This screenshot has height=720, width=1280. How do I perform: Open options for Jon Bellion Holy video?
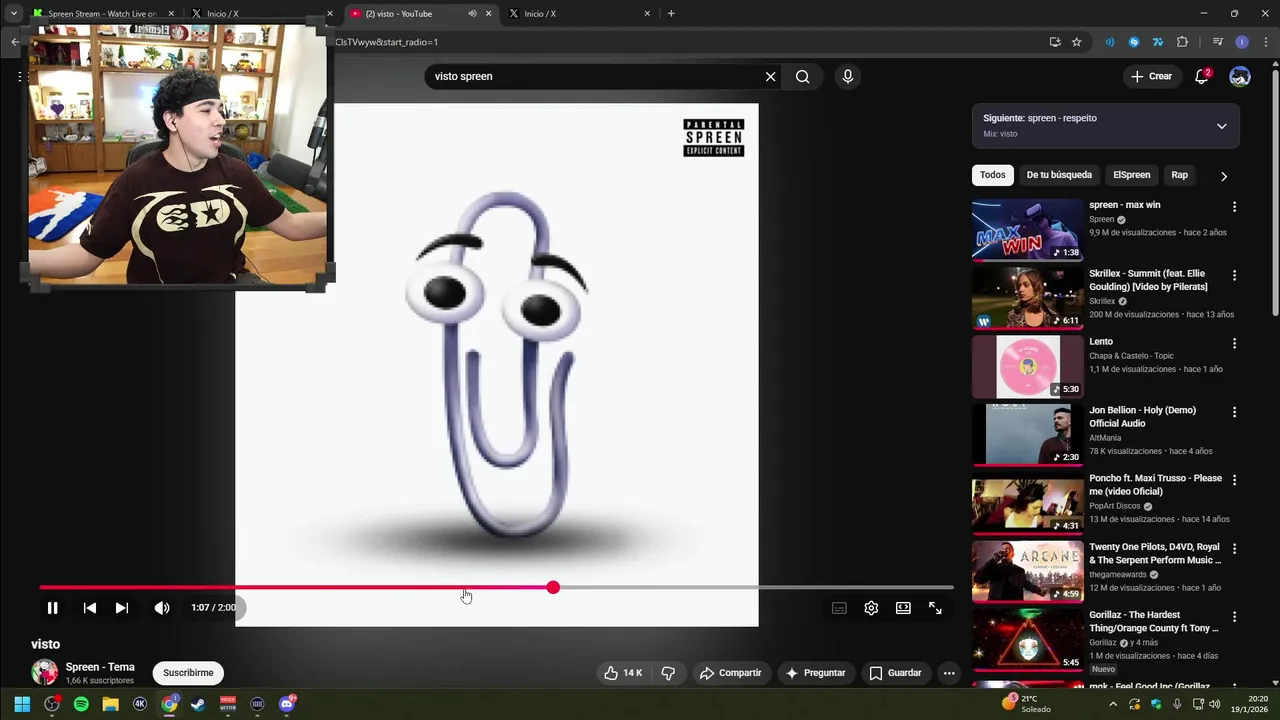click(1234, 412)
